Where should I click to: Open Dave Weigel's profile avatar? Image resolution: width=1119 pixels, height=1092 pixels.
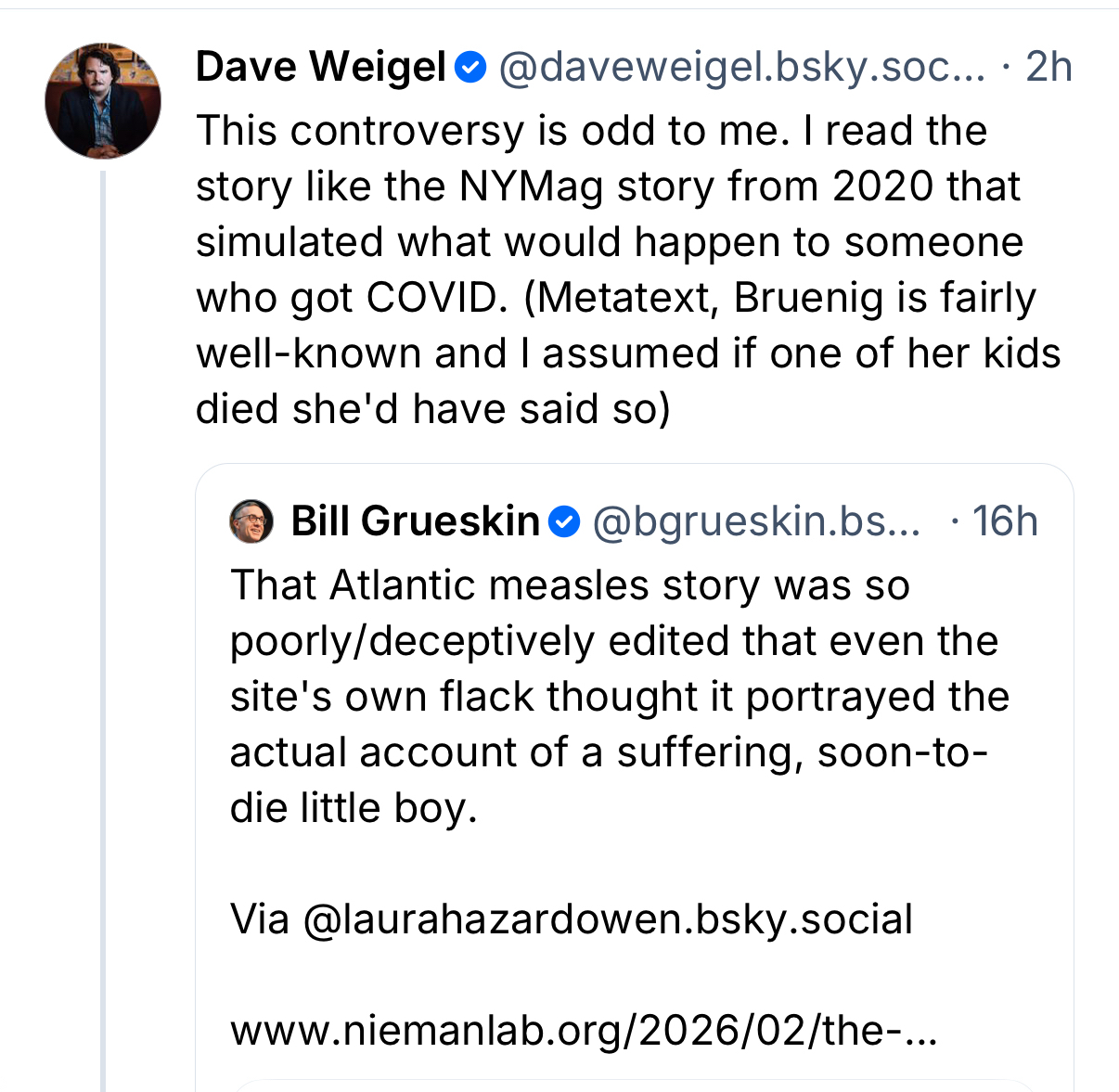pos(102,100)
